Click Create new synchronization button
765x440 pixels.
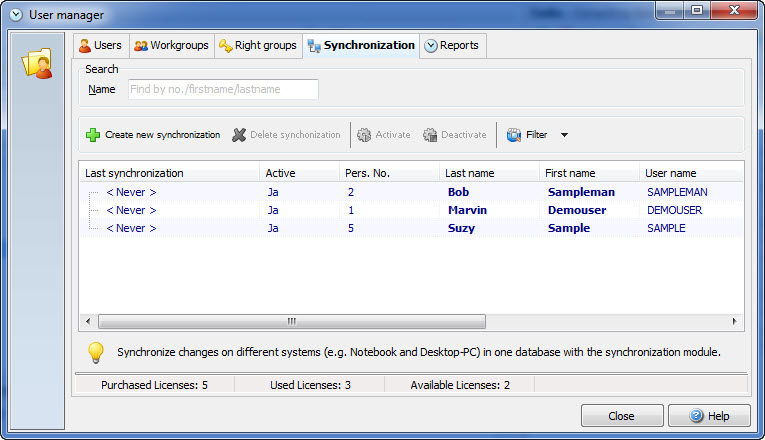(153, 135)
